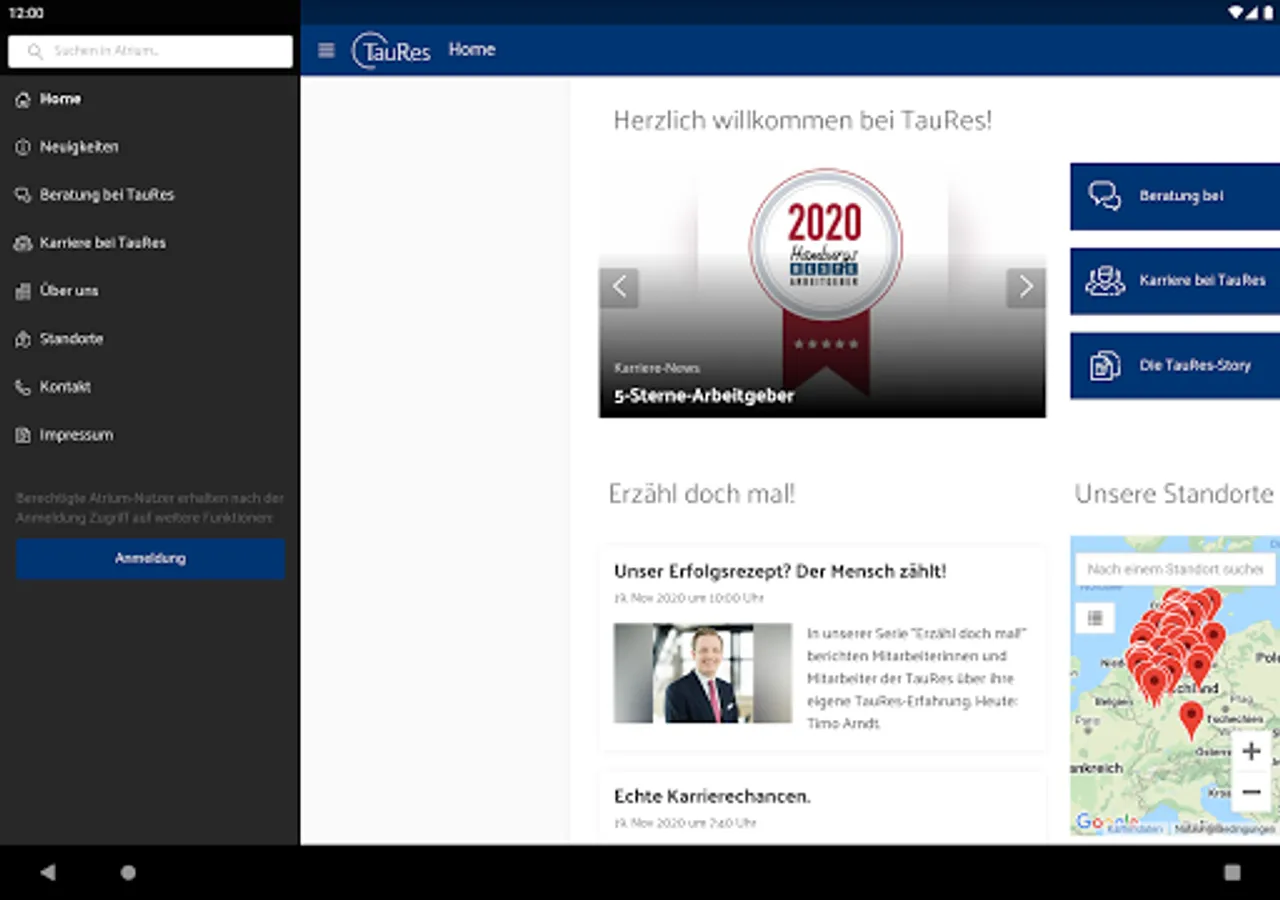Open the Karriere bei TauRes tile
Viewport: 1280px width, 900px height.
tap(1175, 281)
